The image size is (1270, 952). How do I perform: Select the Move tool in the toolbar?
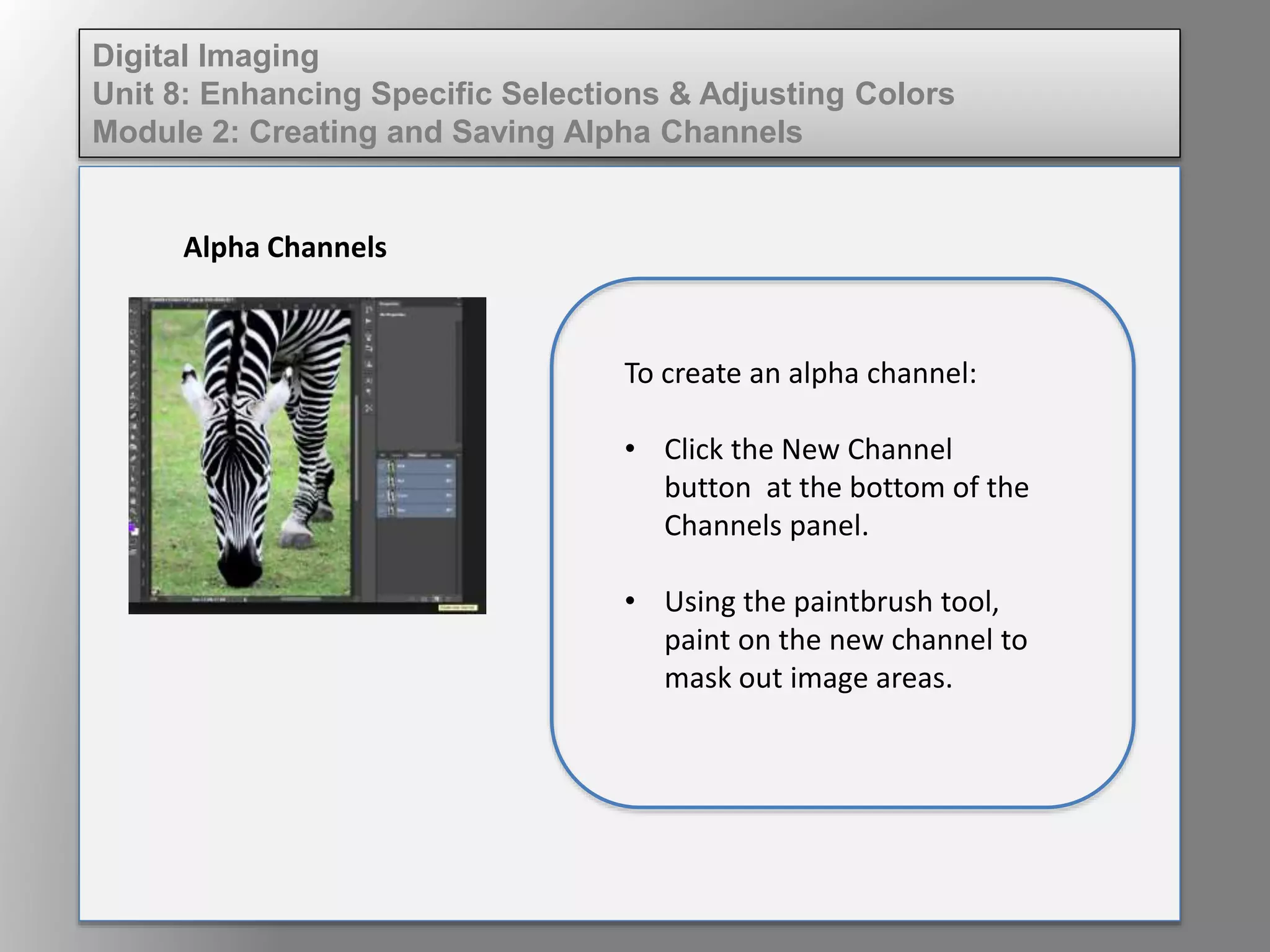133,312
